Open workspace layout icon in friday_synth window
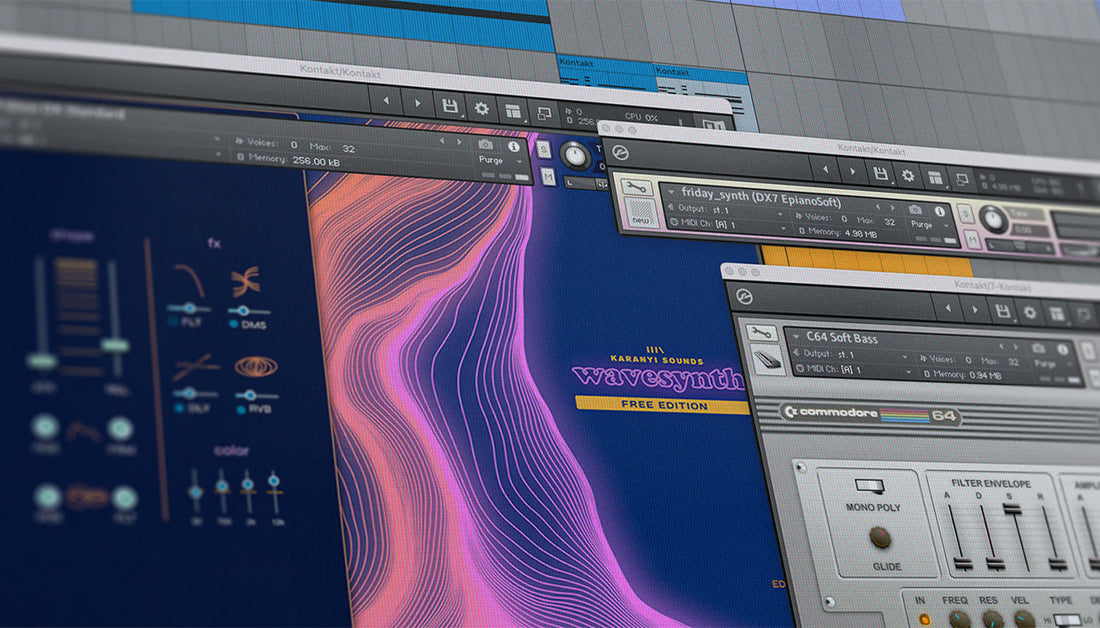 [x=935, y=178]
